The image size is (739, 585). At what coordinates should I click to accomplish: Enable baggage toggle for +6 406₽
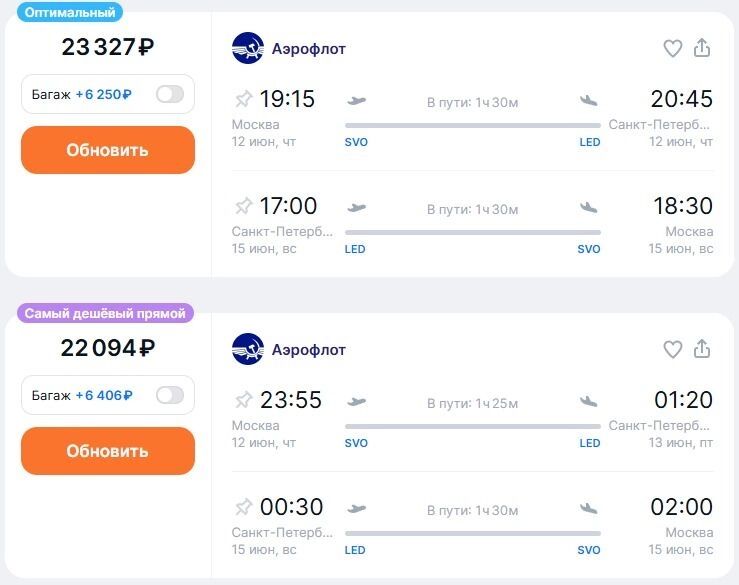[x=170, y=395]
